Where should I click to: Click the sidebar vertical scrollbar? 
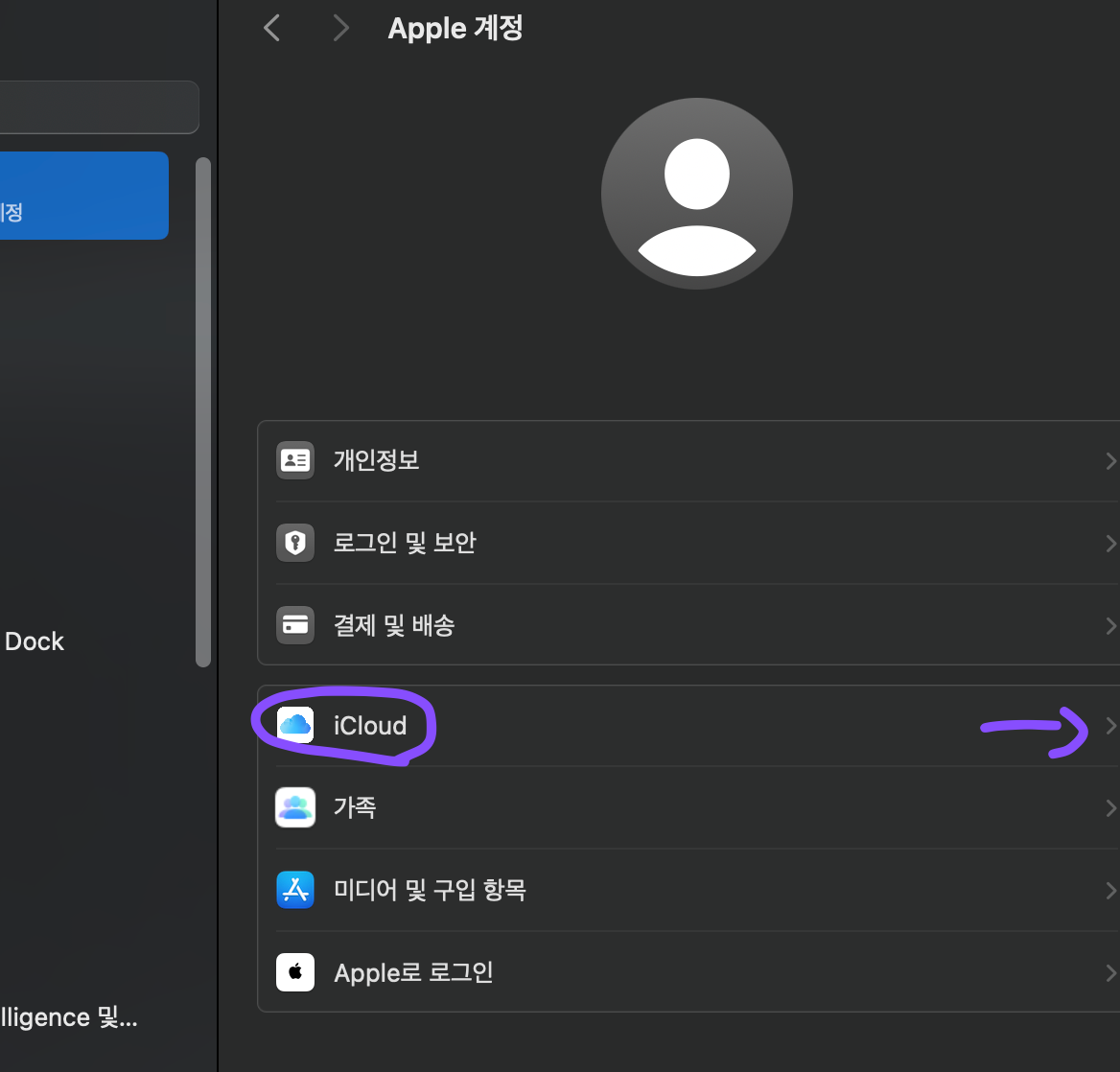click(203, 412)
